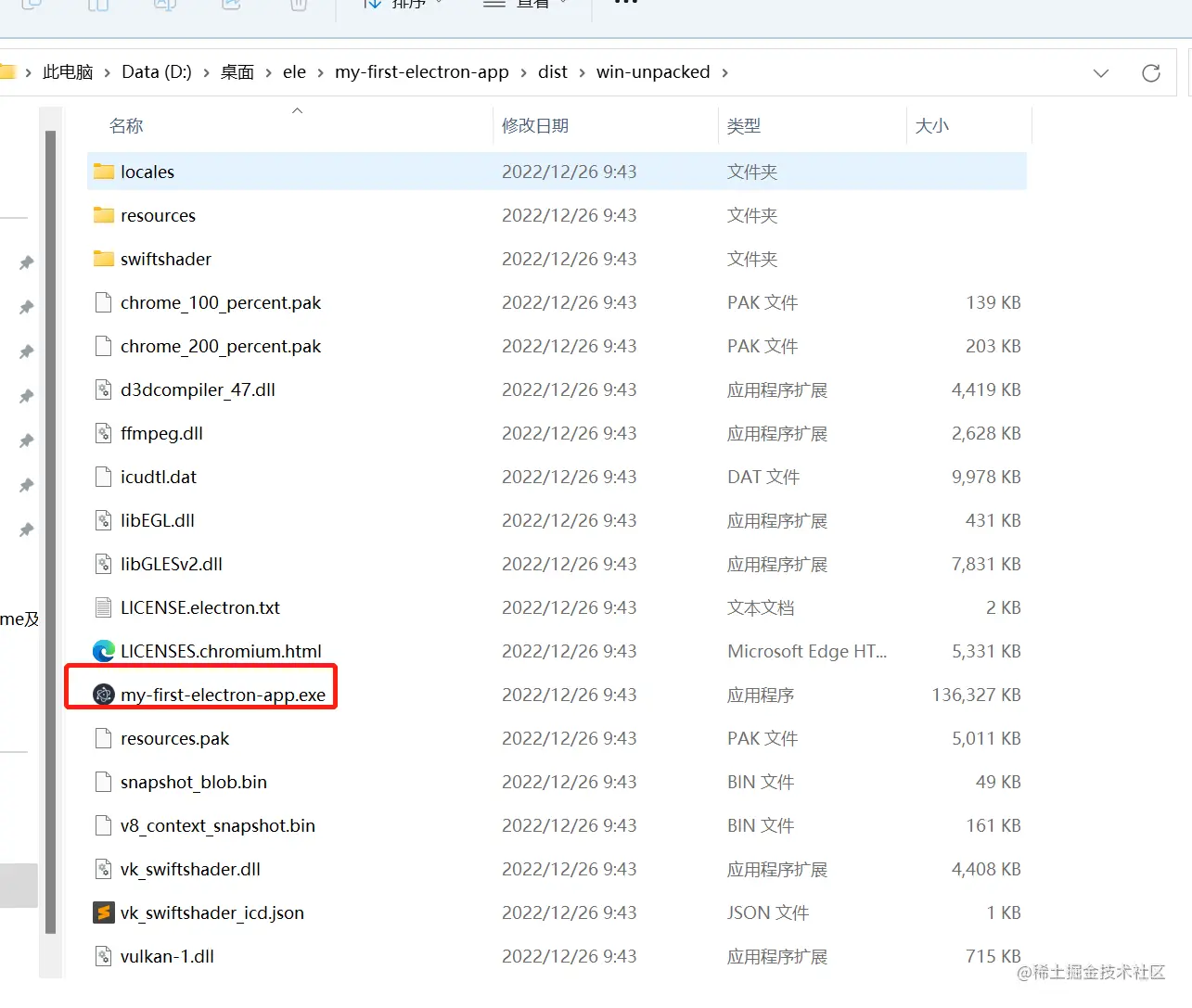Click the DAT 文件 type cell
1192x1008 pixels.
763,477
